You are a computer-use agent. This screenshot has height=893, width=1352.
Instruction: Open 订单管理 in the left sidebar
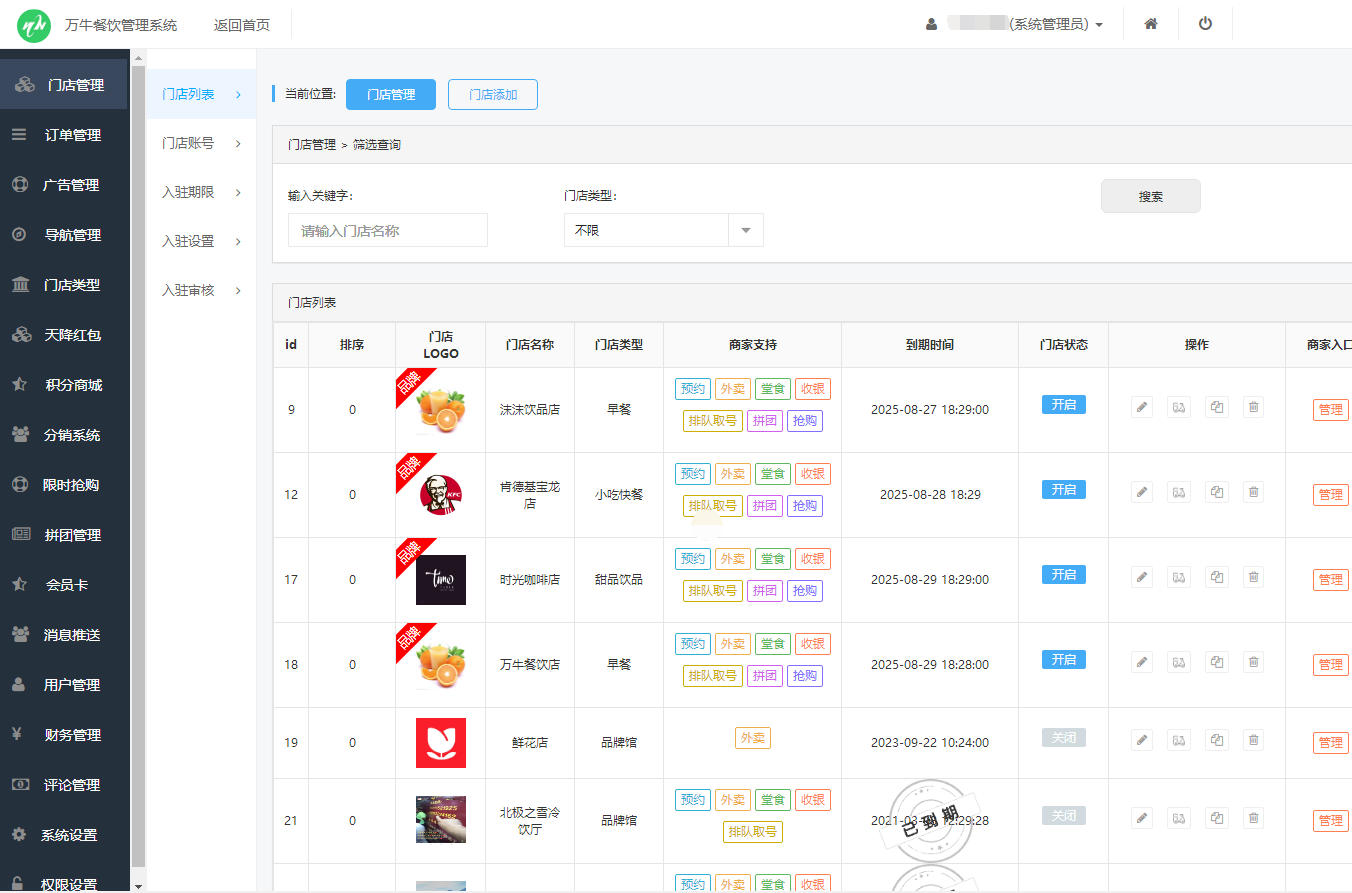click(x=72, y=135)
